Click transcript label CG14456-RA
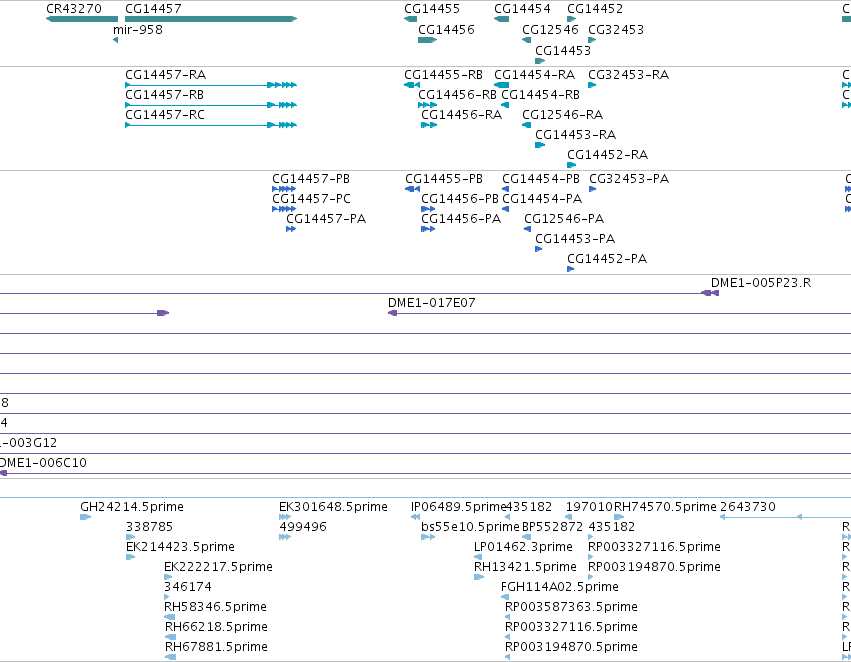This screenshot has height=662, width=851. 461,115
